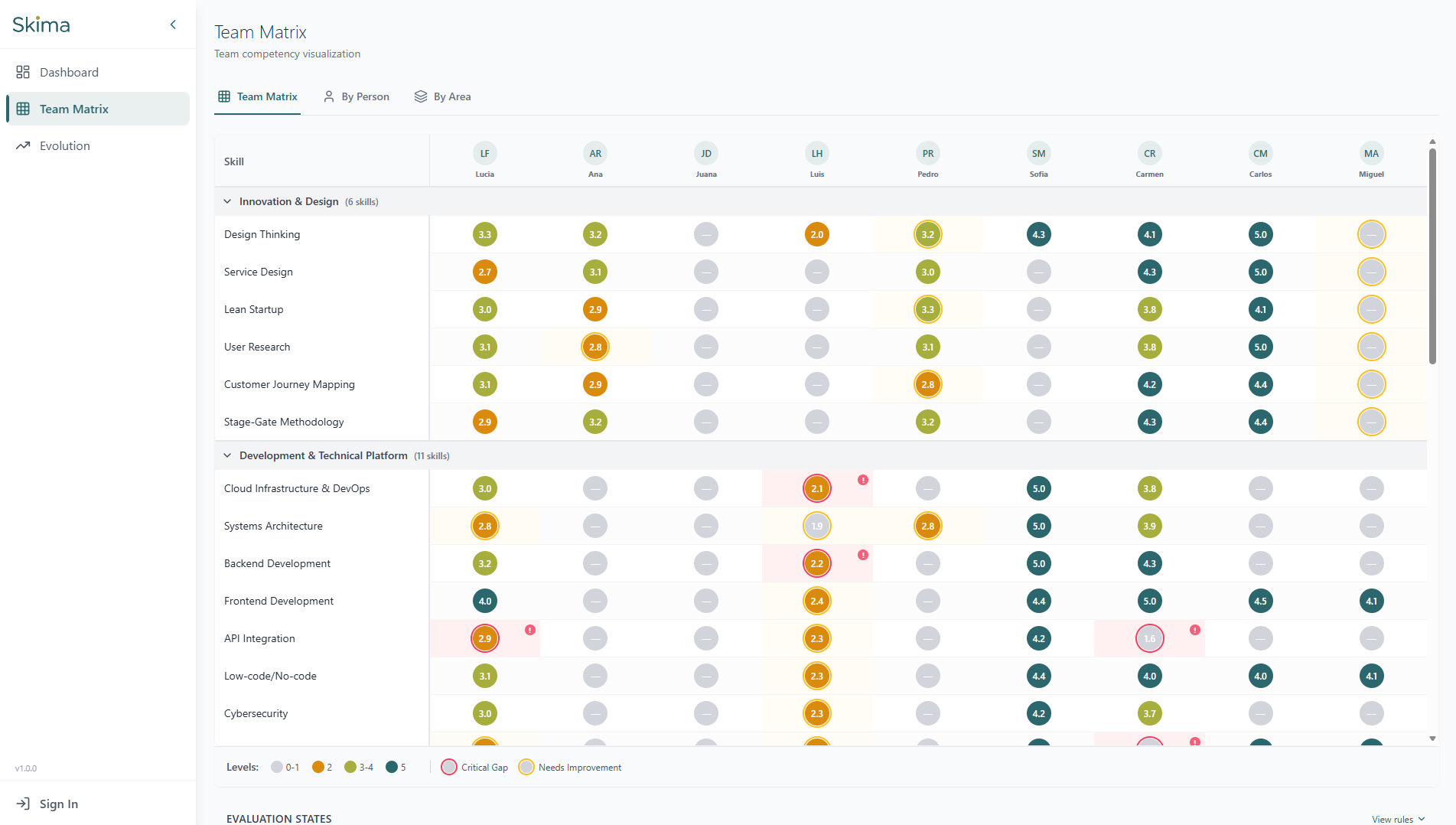Switch to the By Person tab
1456x825 pixels.
click(x=357, y=96)
